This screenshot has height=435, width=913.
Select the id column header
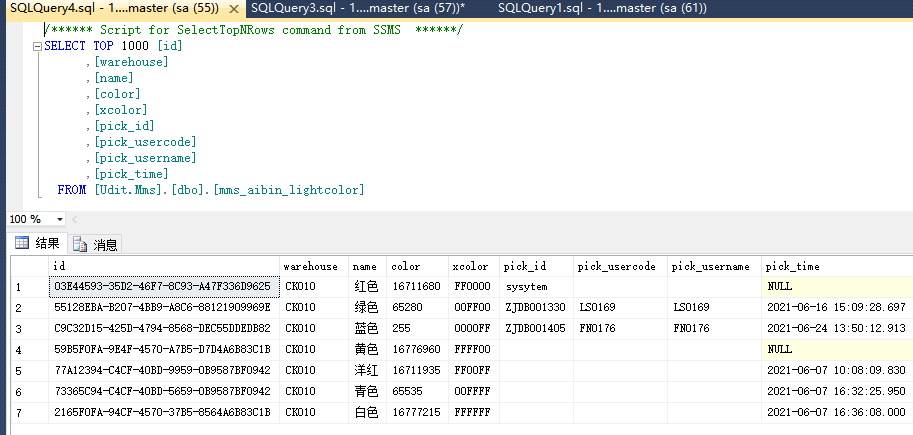click(163, 267)
